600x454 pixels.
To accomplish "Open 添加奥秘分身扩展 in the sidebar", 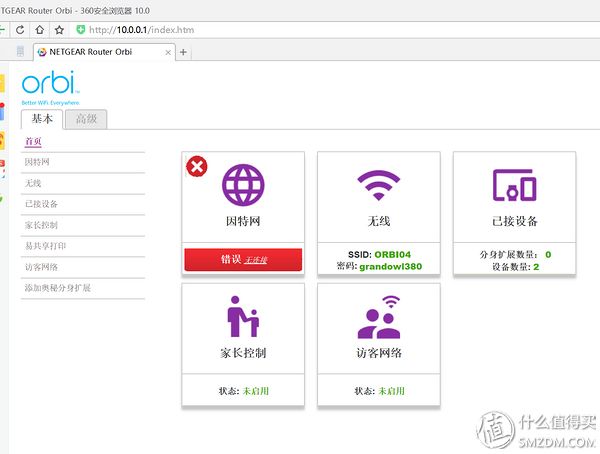I will click(58, 288).
